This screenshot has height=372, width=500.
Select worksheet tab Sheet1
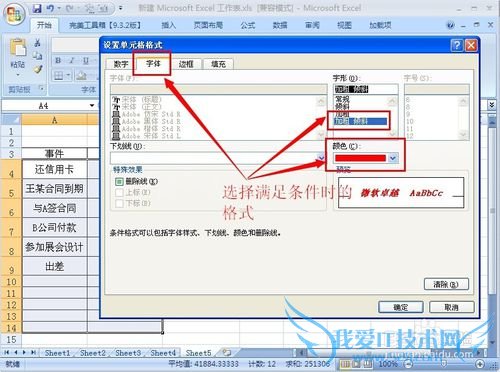(57, 353)
